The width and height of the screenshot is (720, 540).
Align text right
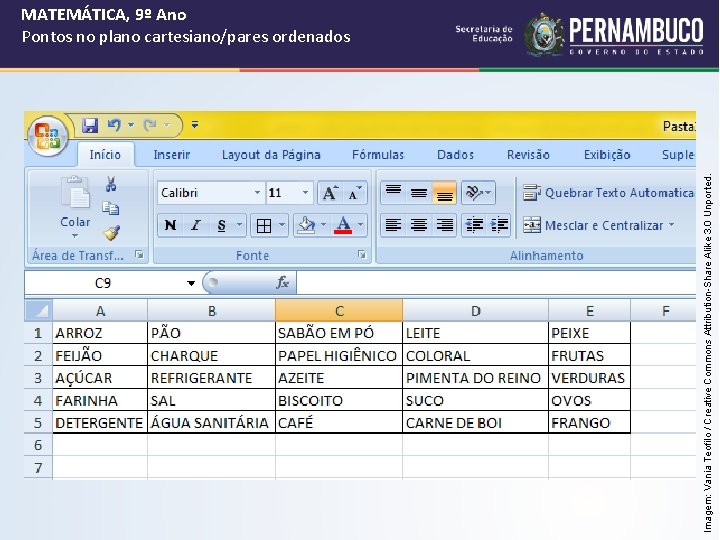click(444, 225)
